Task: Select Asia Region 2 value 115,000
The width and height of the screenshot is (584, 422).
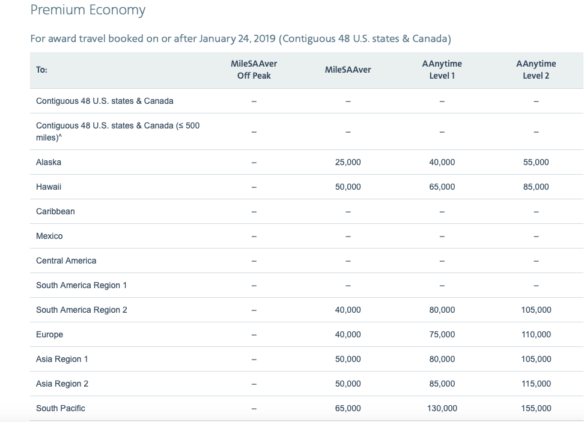Action: (x=536, y=383)
